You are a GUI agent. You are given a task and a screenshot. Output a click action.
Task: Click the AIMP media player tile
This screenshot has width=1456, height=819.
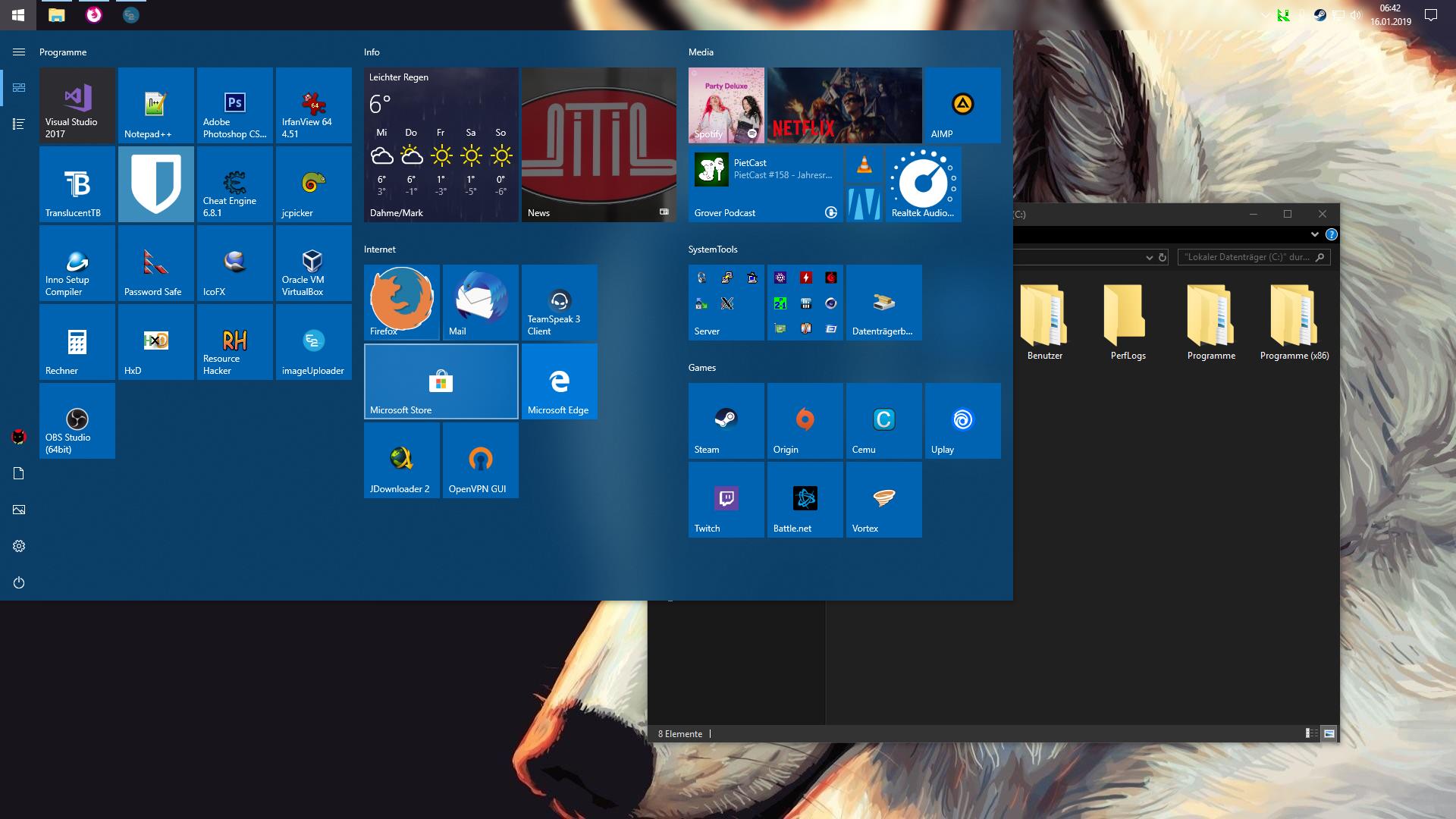click(x=963, y=105)
